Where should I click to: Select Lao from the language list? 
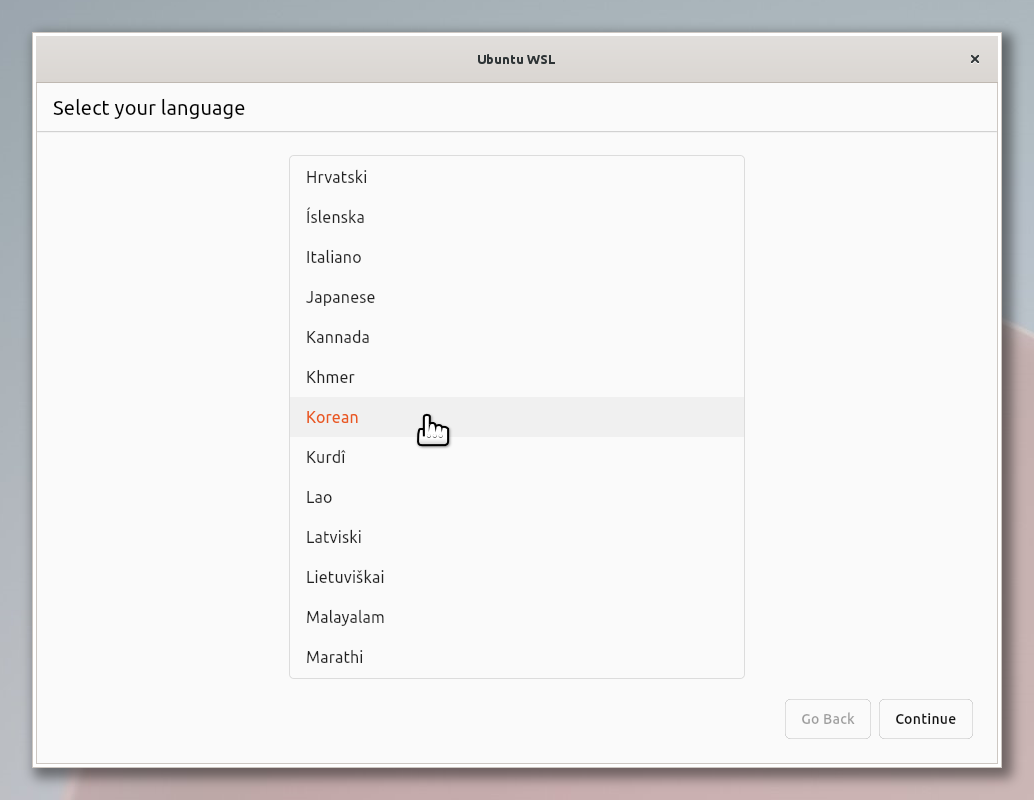[517, 497]
